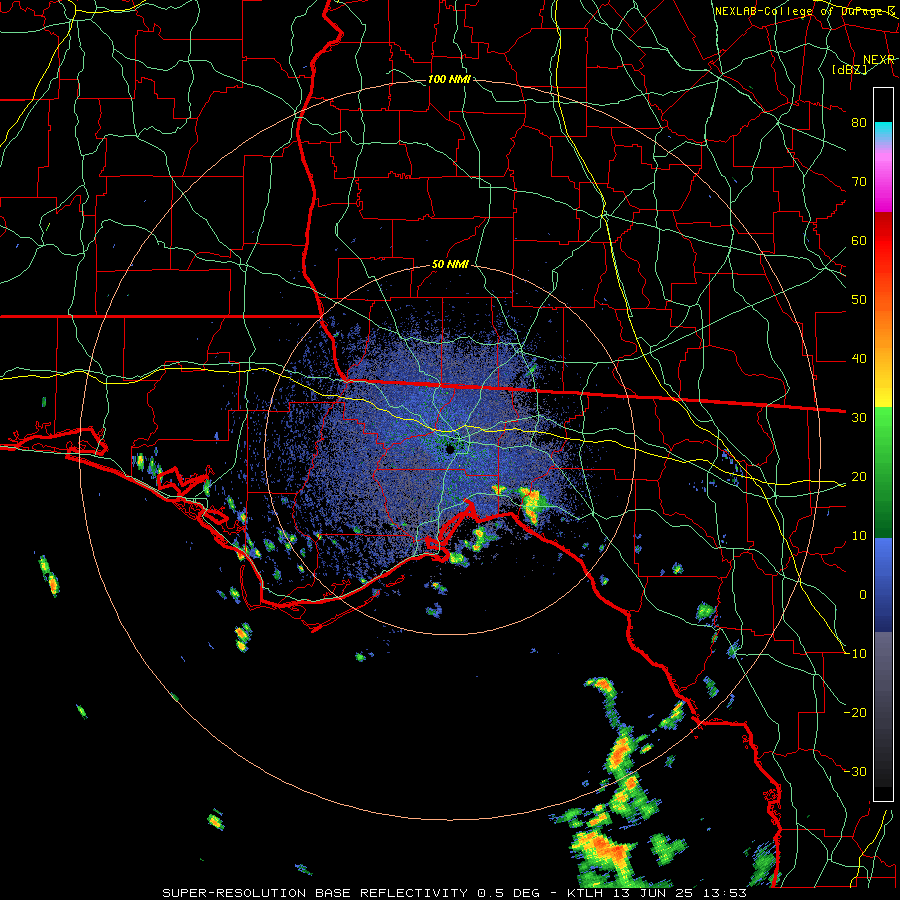This screenshot has height=900, width=900.
Task: Click the green segment of the color bar
Action: 883,472
